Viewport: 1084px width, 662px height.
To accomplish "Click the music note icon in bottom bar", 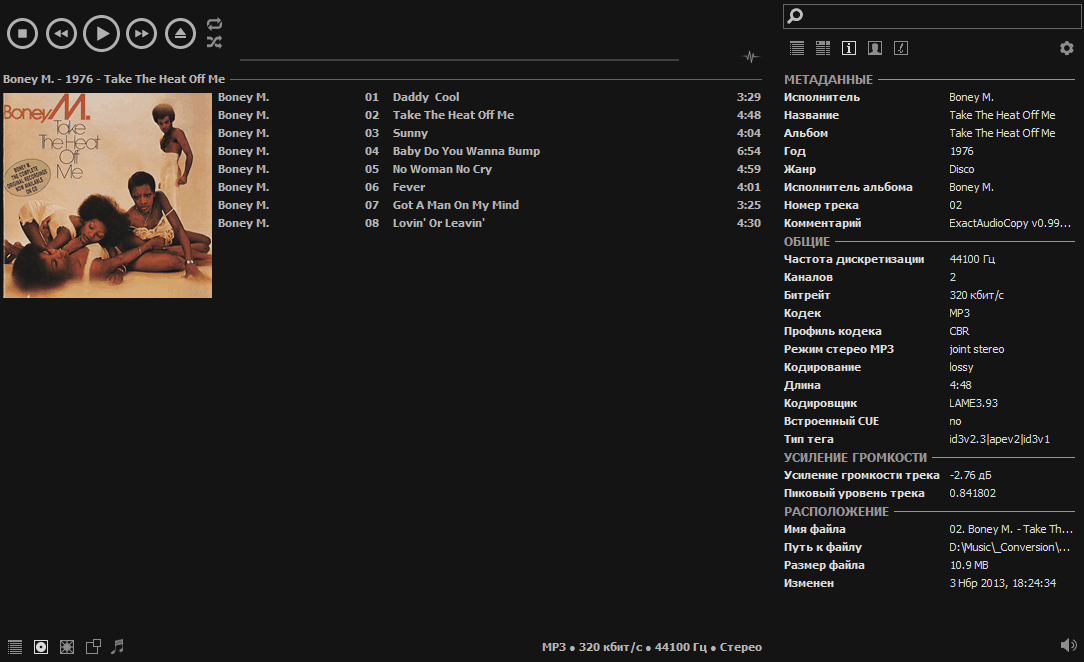I will pyautogui.click(x=118, y=647).
